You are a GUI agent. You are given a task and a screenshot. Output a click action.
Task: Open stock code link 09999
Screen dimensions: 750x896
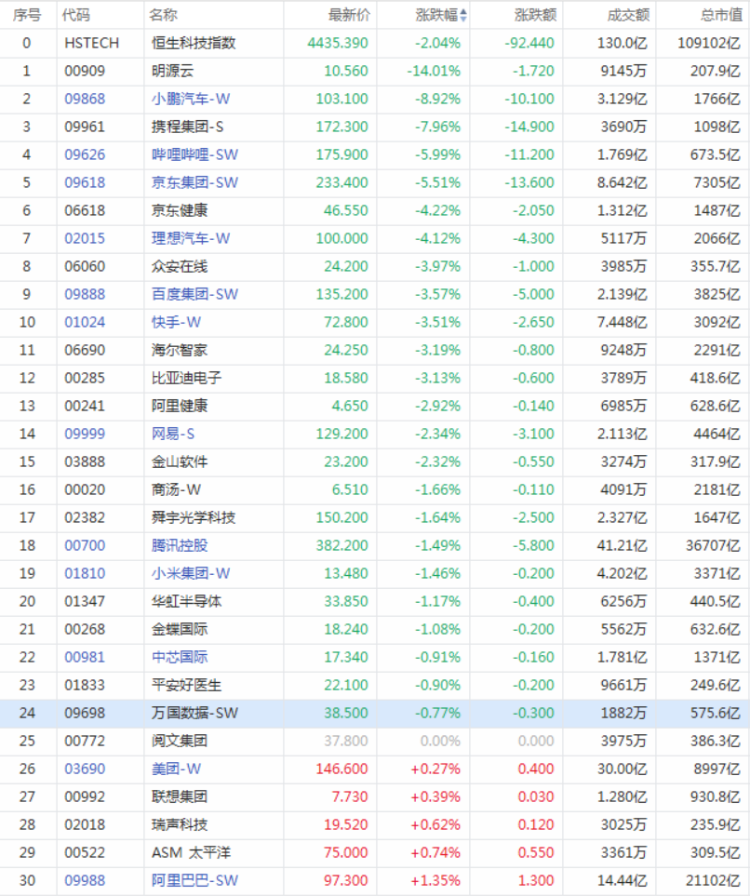point(85,434)
